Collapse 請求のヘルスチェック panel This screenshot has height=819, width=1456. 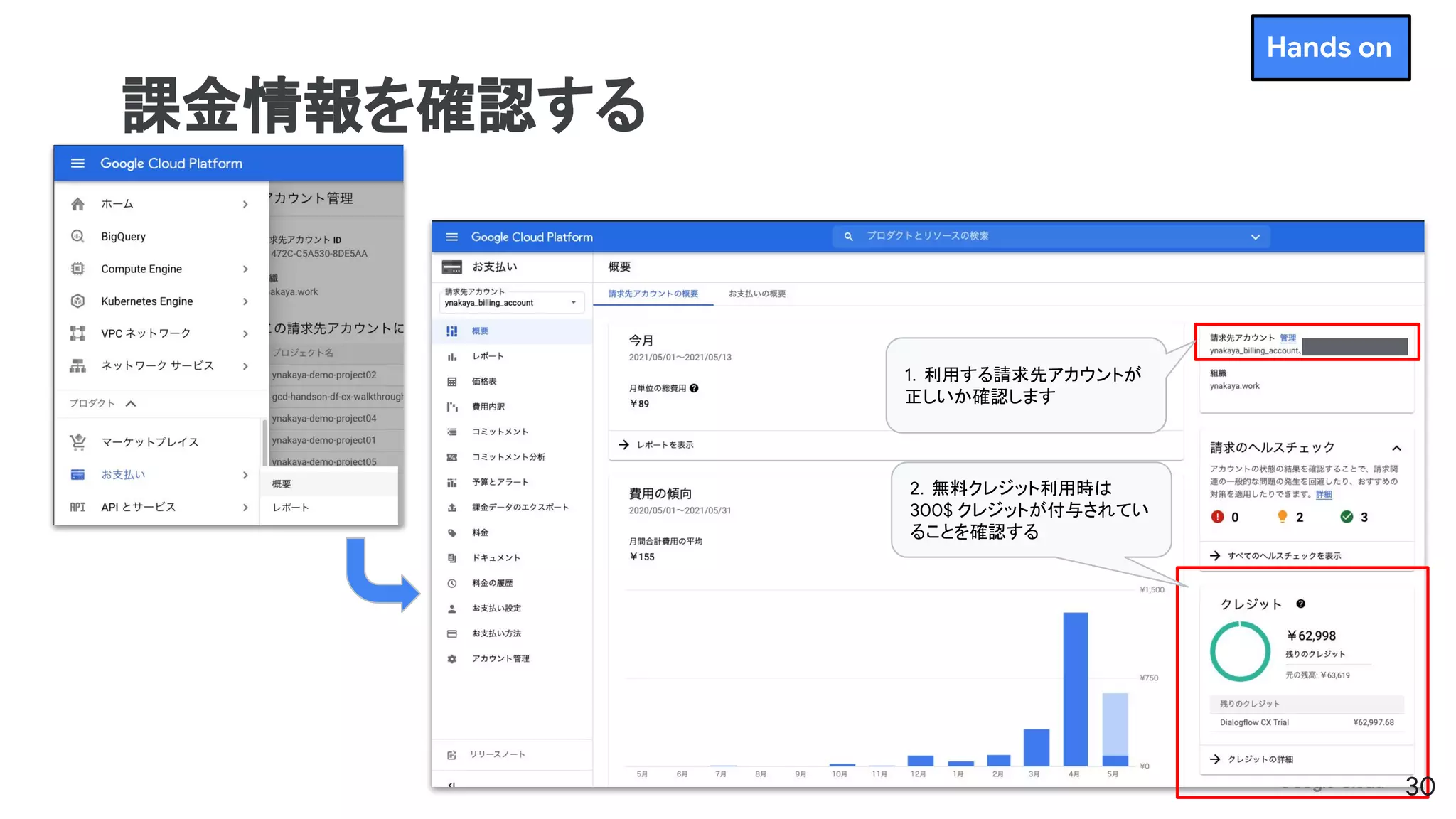pyautogui.click(x=1396, y=448)
